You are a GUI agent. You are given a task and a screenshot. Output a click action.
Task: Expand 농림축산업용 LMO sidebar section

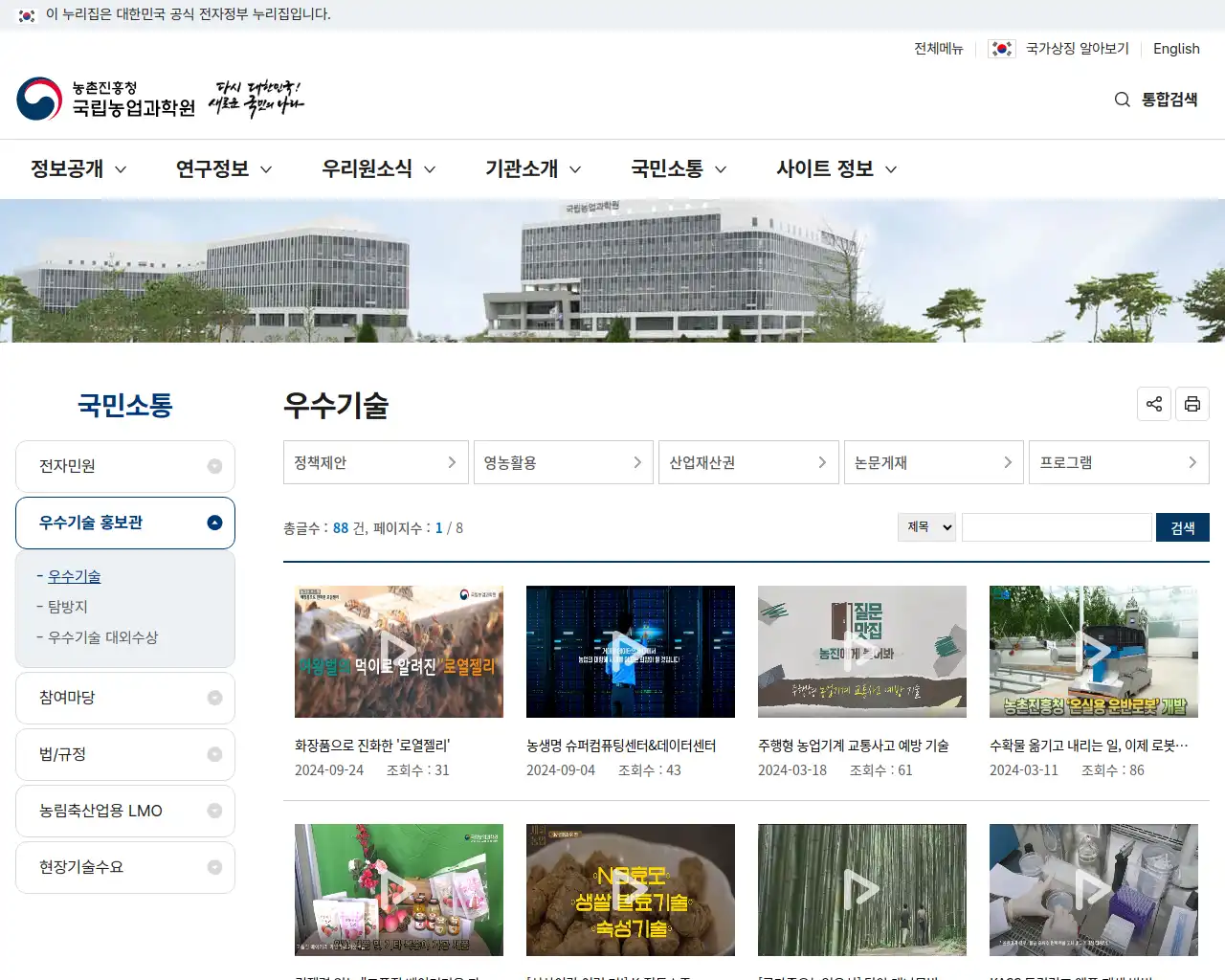click(x=125, y=811)
